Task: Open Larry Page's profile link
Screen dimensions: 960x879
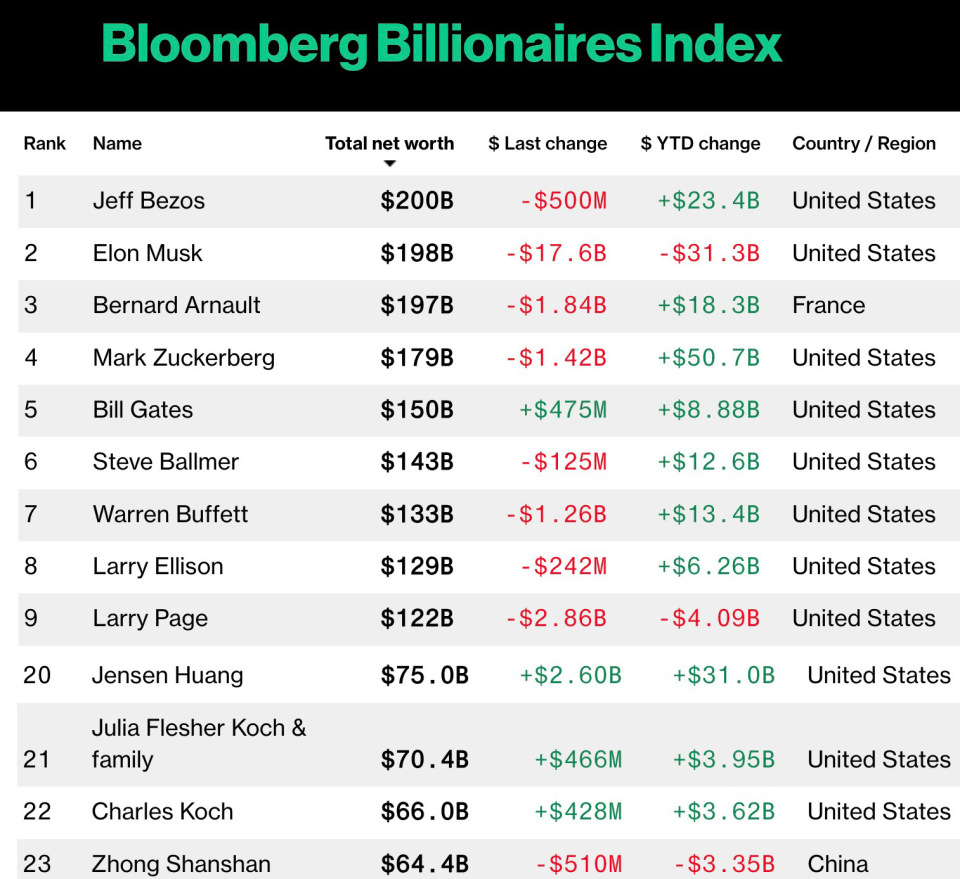Action: 150,618
